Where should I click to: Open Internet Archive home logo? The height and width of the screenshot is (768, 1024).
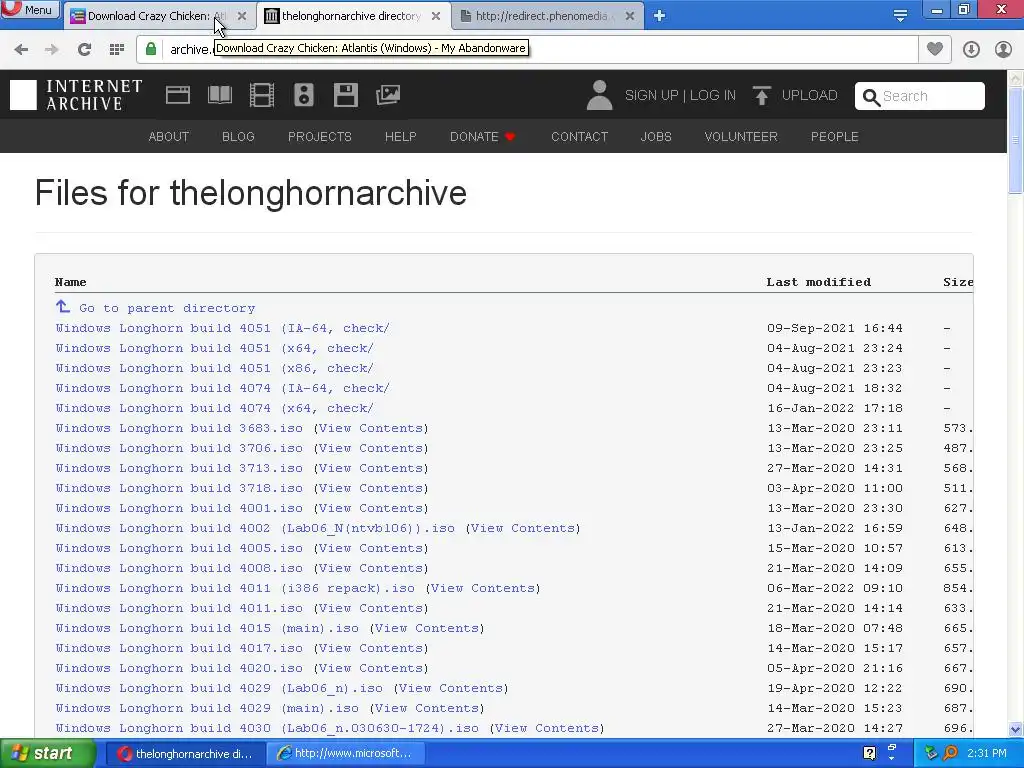pyautogui.click(x=76, y=95)
